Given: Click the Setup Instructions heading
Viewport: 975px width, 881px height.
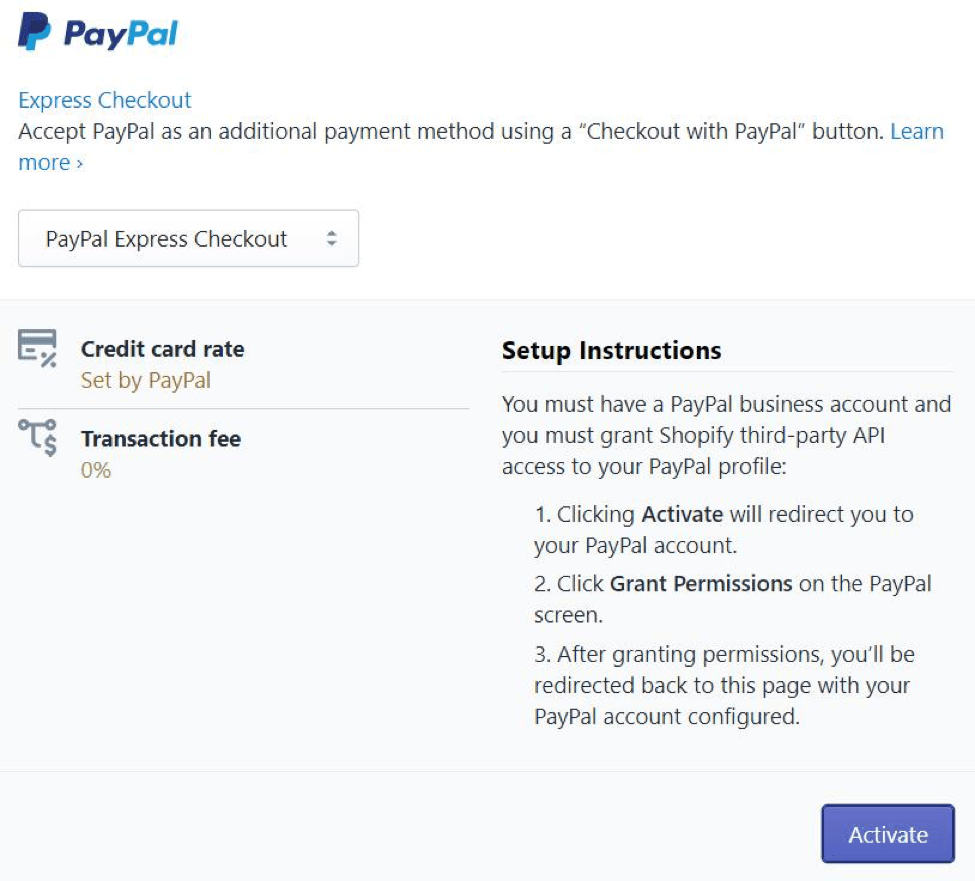Looking at the screenshot, I should pos(611,351).
